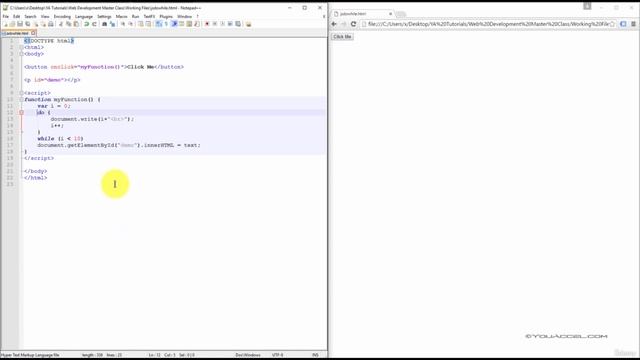Collapse the do block fold on line 12
640x360 pixels.
[21, 113]
